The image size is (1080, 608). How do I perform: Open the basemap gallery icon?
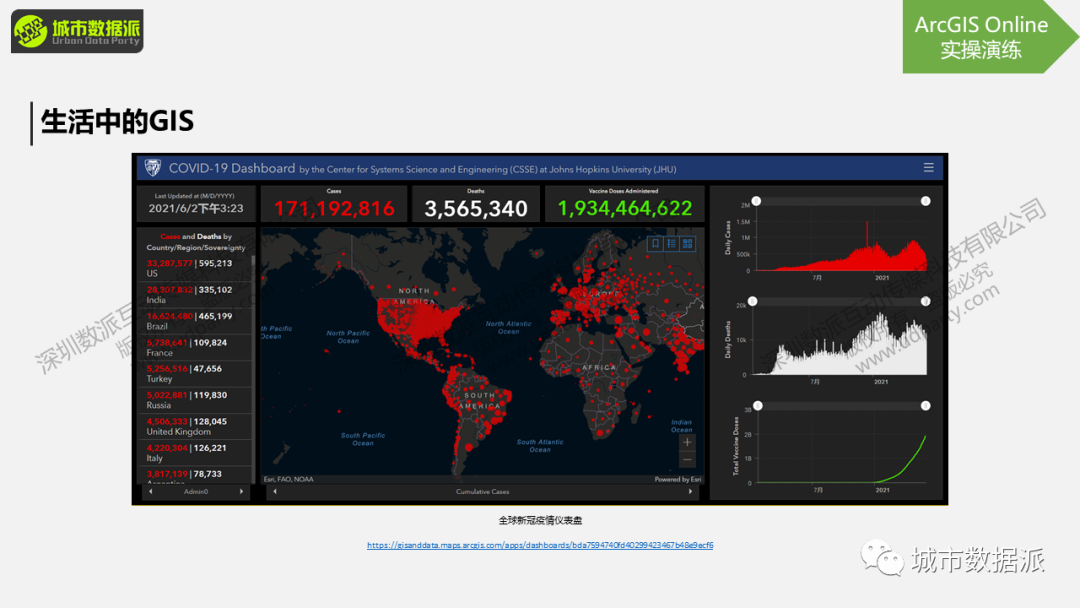point(687,244)
